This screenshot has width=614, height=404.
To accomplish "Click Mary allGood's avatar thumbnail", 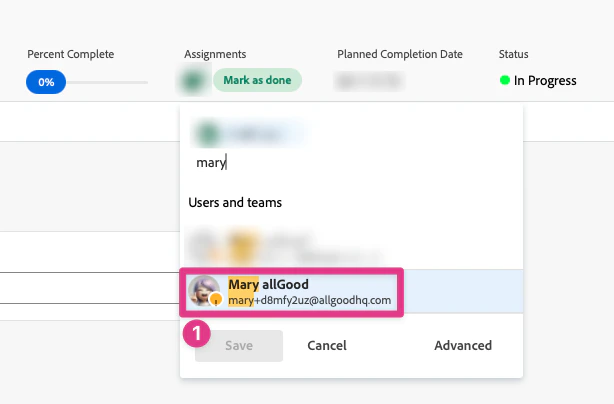I will point(204,291).
